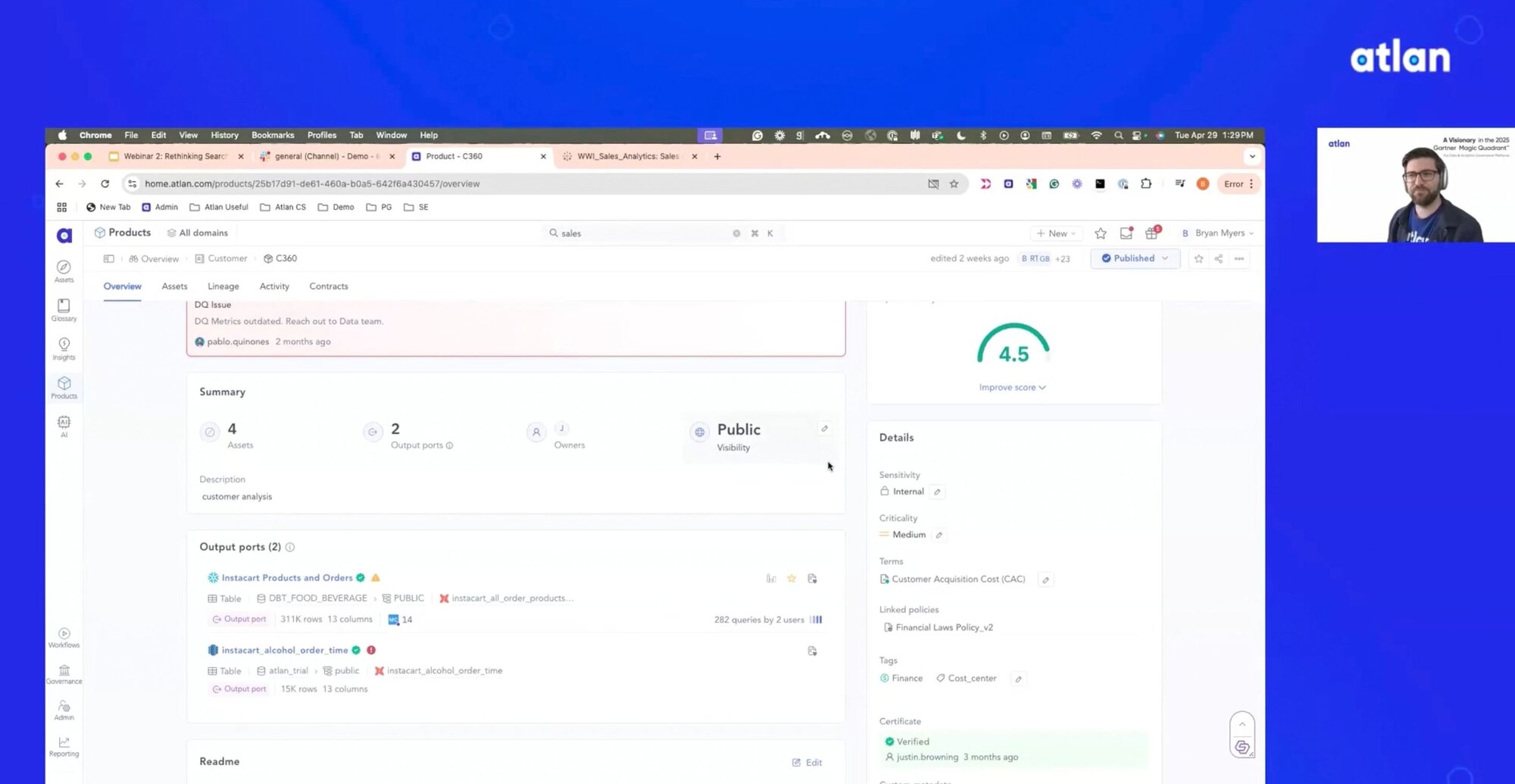Star this C360 product page

tap(1198, 258)
